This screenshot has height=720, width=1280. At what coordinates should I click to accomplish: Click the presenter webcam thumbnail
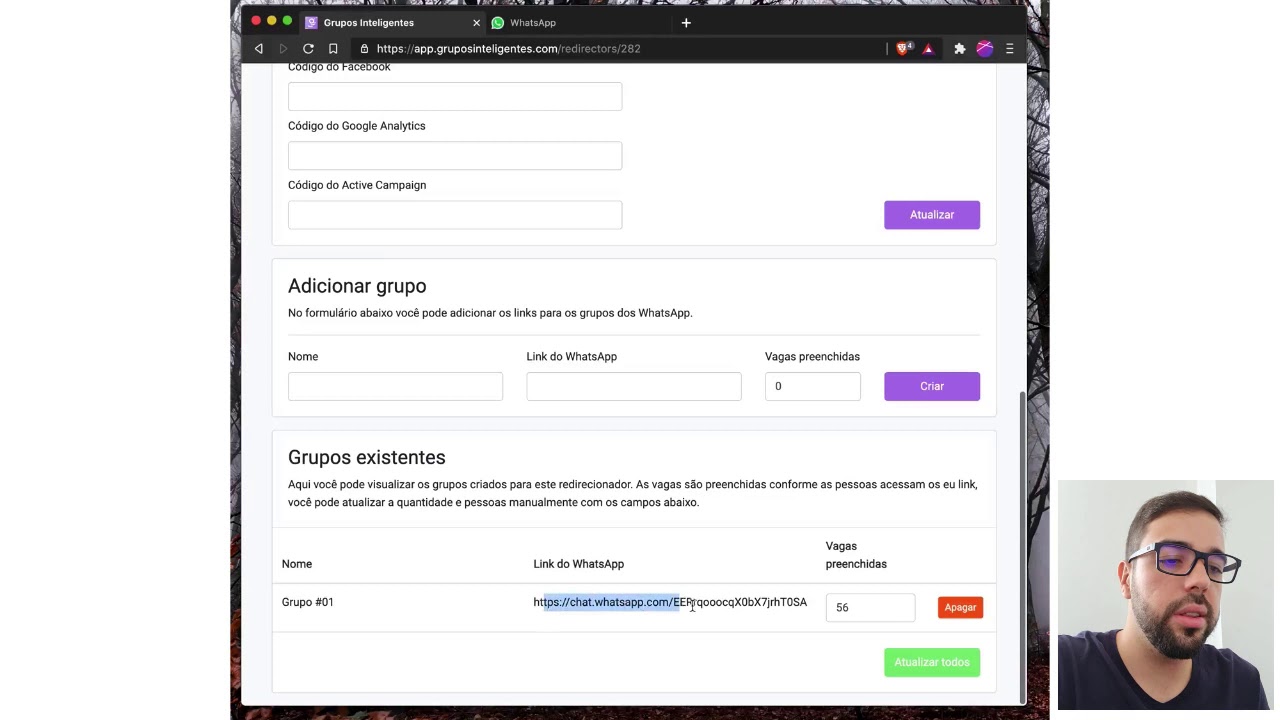pyautogui.click(x=1165, y=596)
